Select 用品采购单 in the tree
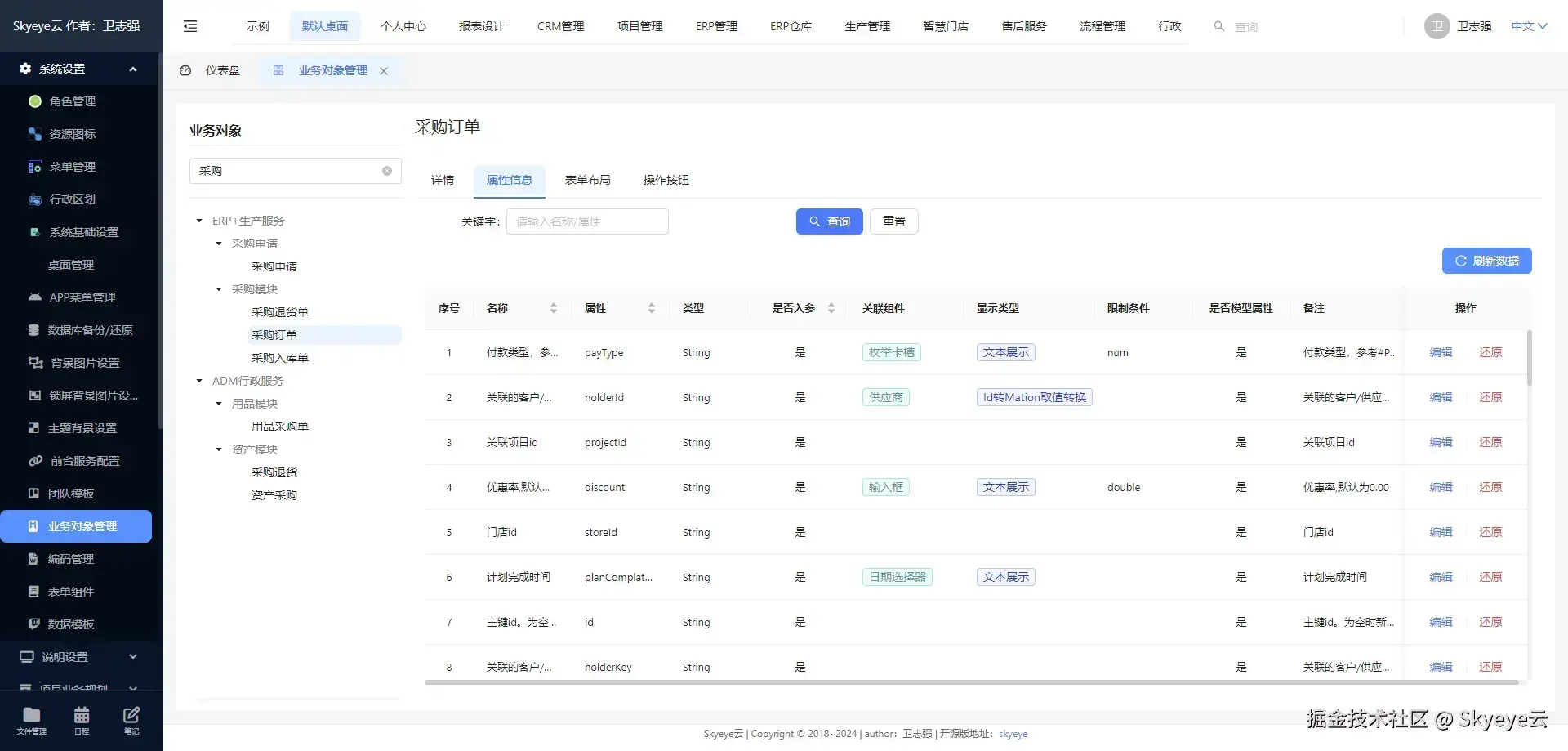Viewport: 1568px width, 751px height. 280,427
